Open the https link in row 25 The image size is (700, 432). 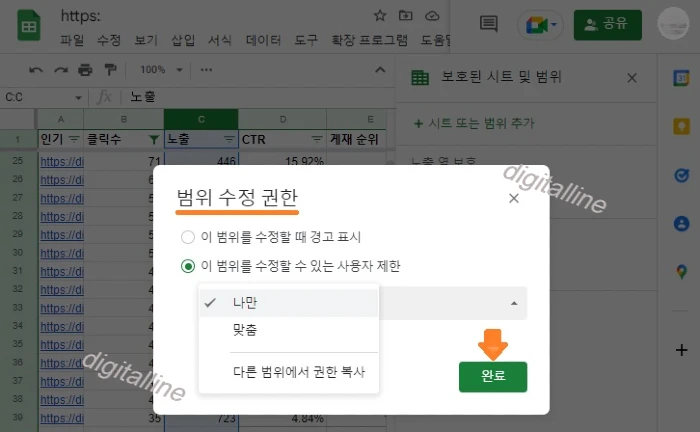coord(62,161)
